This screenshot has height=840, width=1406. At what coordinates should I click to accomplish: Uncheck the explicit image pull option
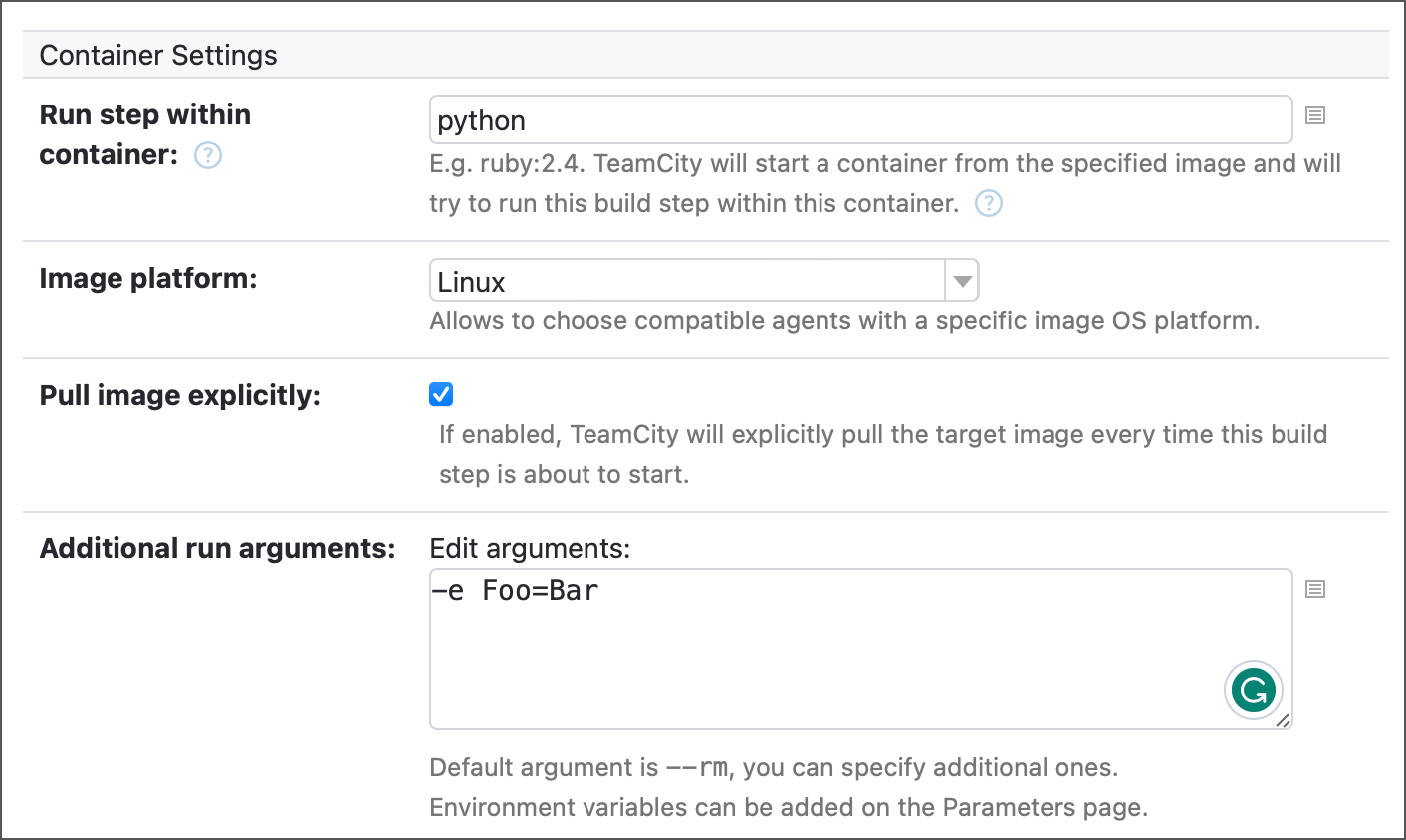tap(440, 394)
